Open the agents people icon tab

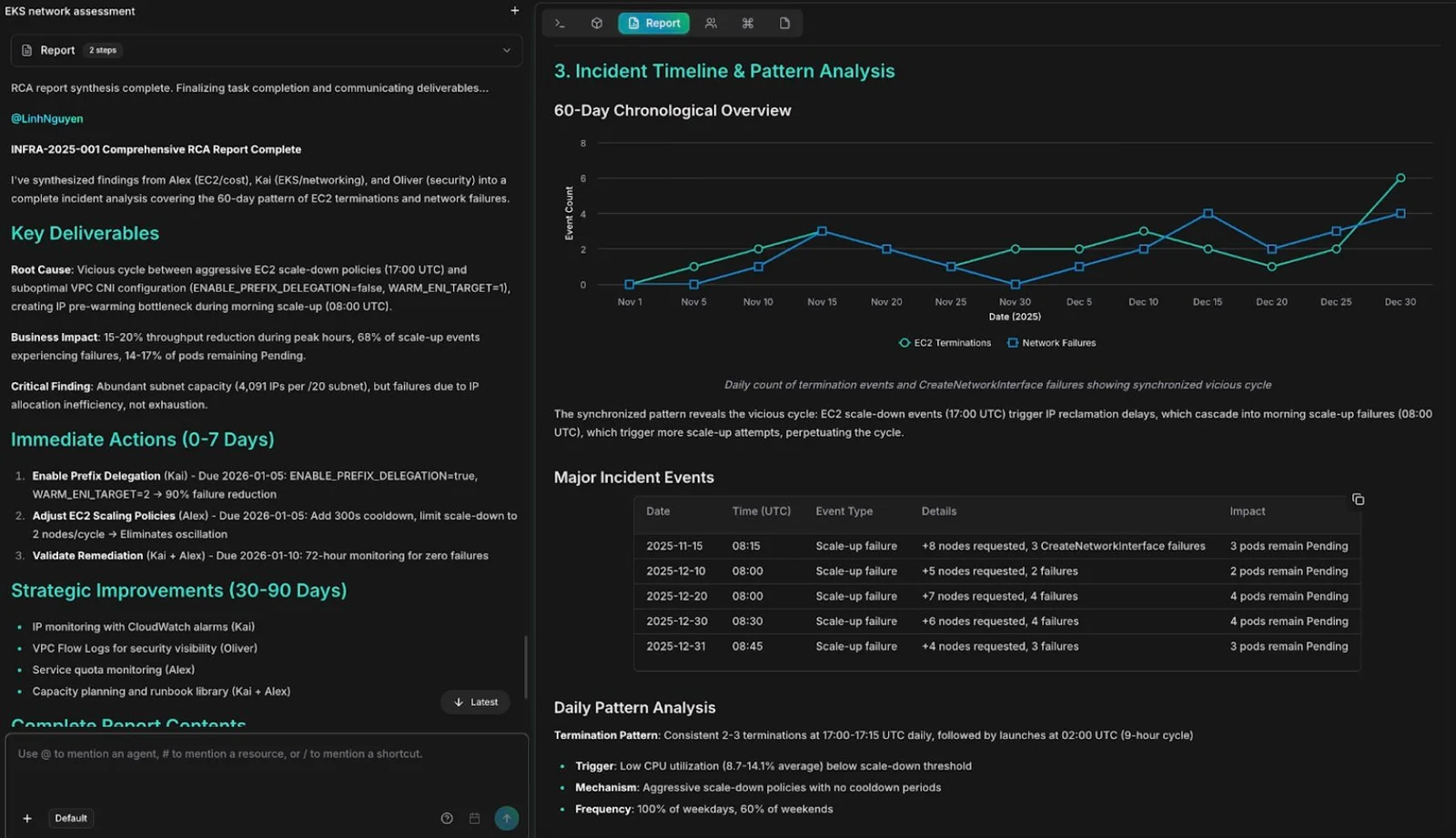711,24
